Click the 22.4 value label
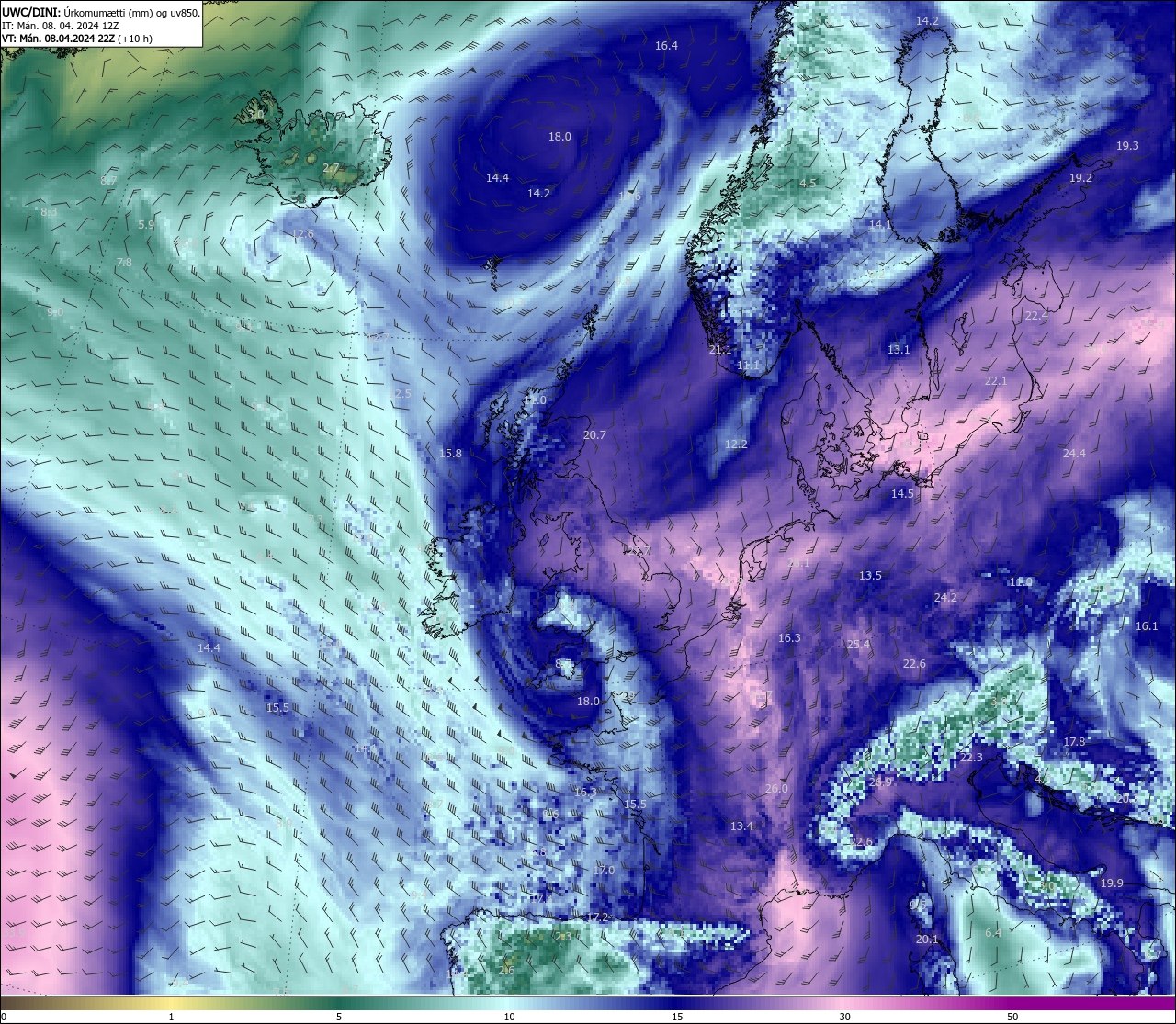 pyautogui.click(x=1035, y=315)
